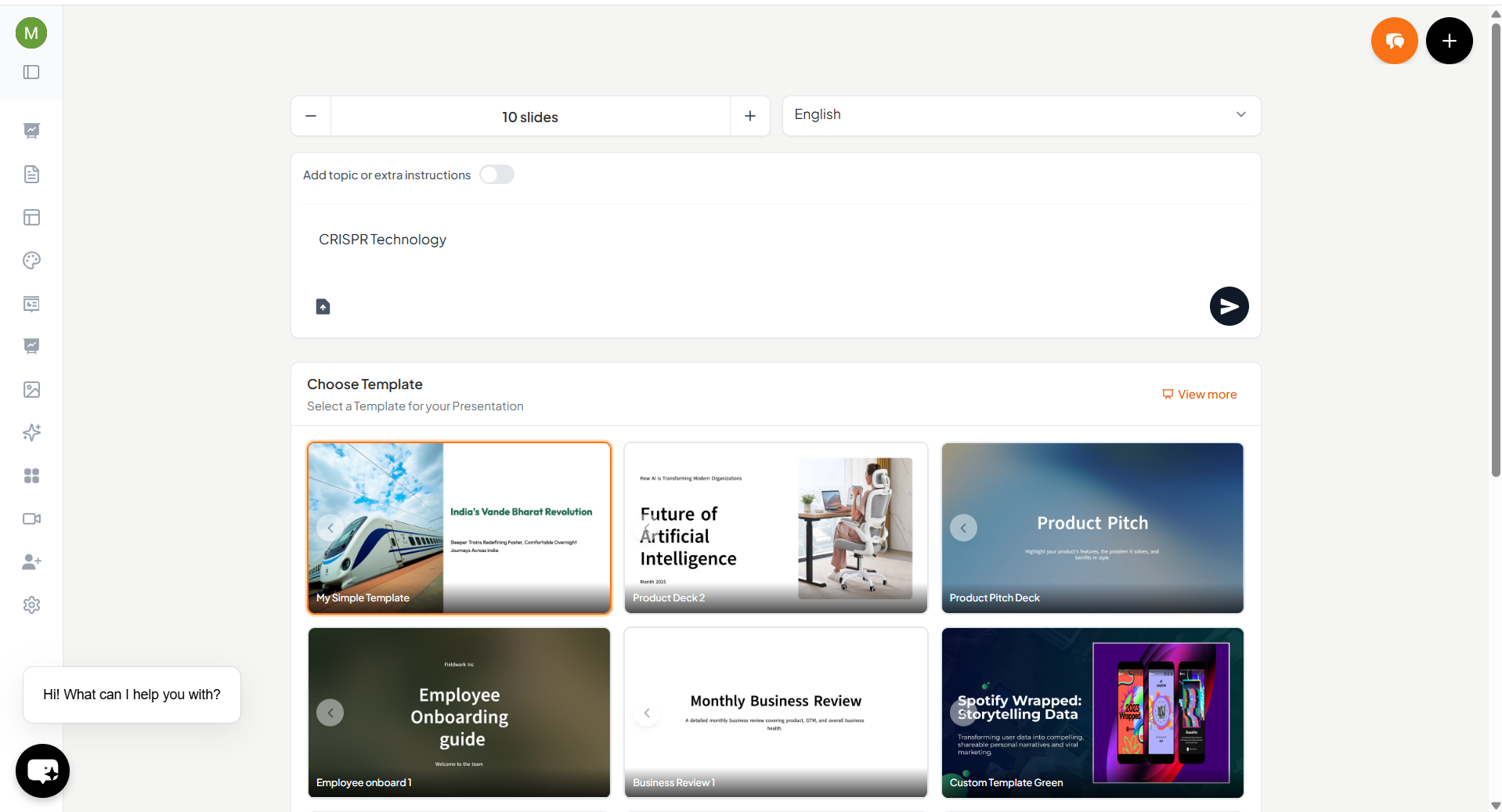The image size is (1502, 812).
Task: Open the video camera sidebar icon
Action: tap(31, 519)
